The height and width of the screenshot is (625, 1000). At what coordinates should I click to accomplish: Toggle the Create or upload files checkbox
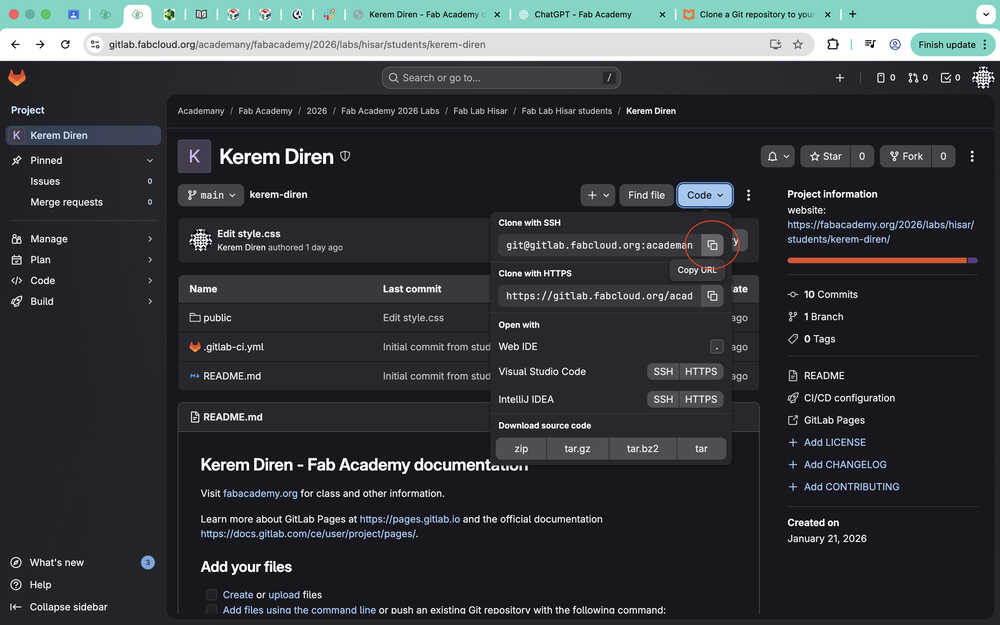(212, 594)
